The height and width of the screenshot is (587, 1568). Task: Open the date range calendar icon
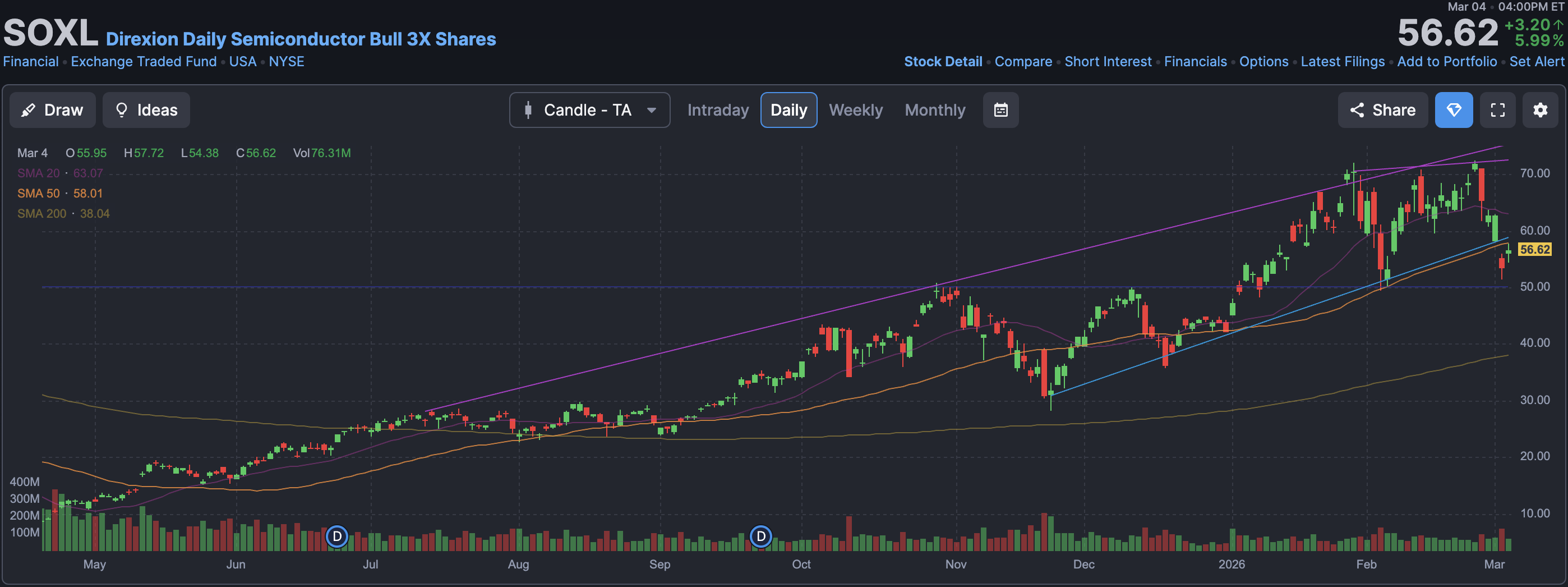pyautogui.click(x=1000, y=110)
